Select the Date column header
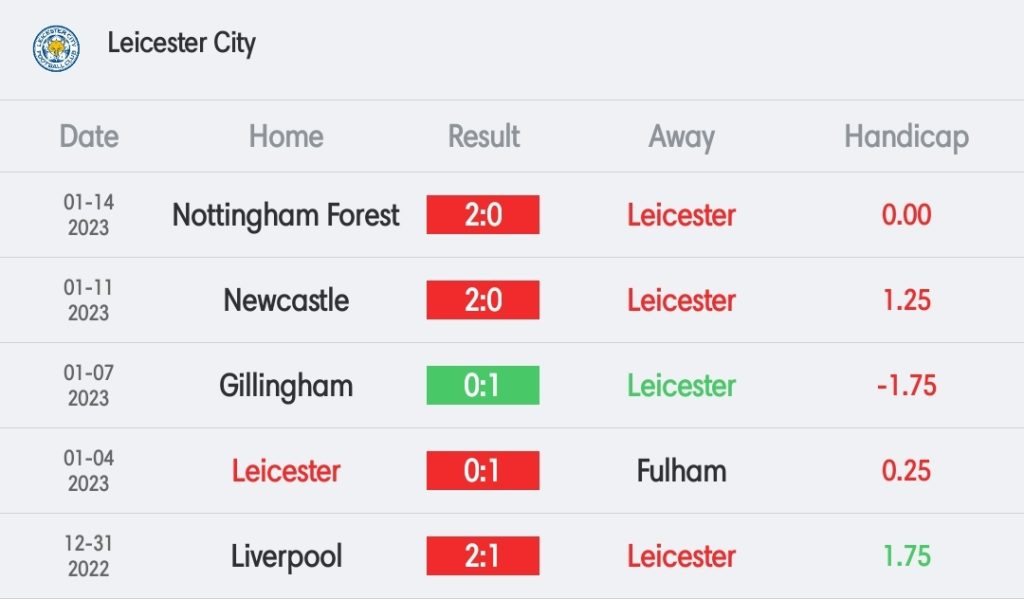The width and height of the screenshot is (1024, 599). [x=89, y=137]
